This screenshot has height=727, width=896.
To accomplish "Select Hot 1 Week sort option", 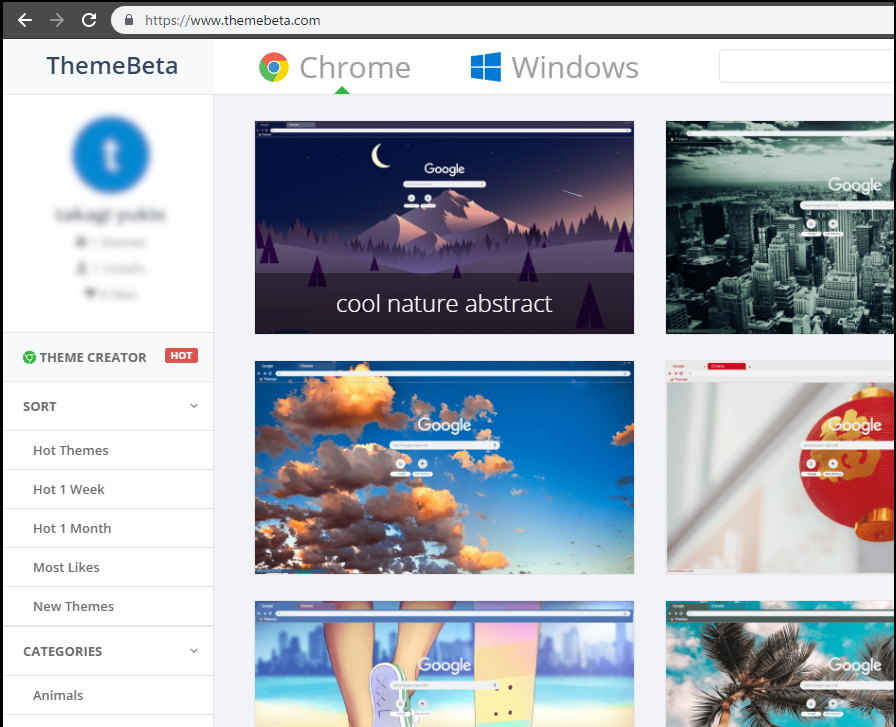I will point(109,489).
